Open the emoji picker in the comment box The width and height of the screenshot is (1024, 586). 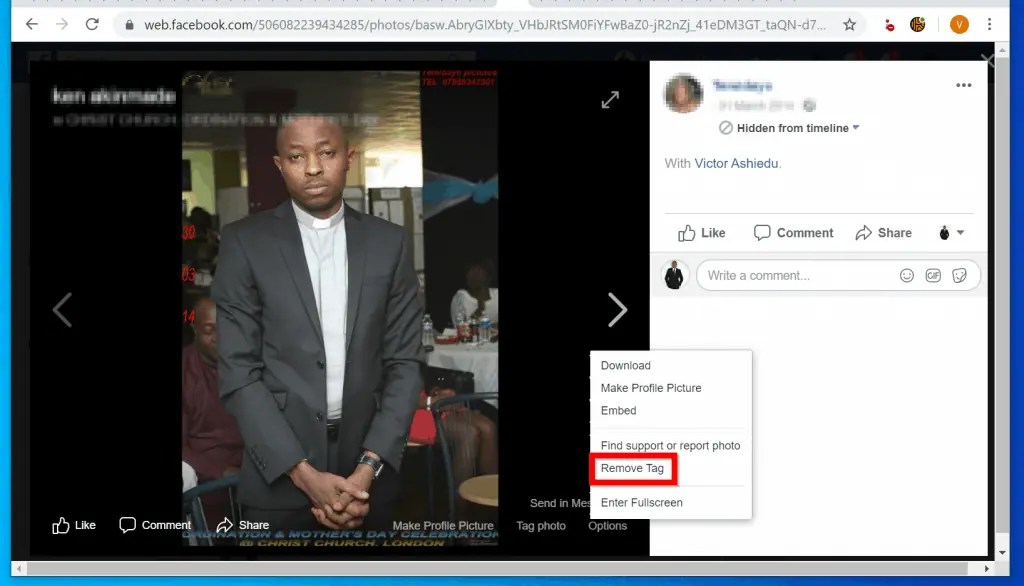(906, 275)
